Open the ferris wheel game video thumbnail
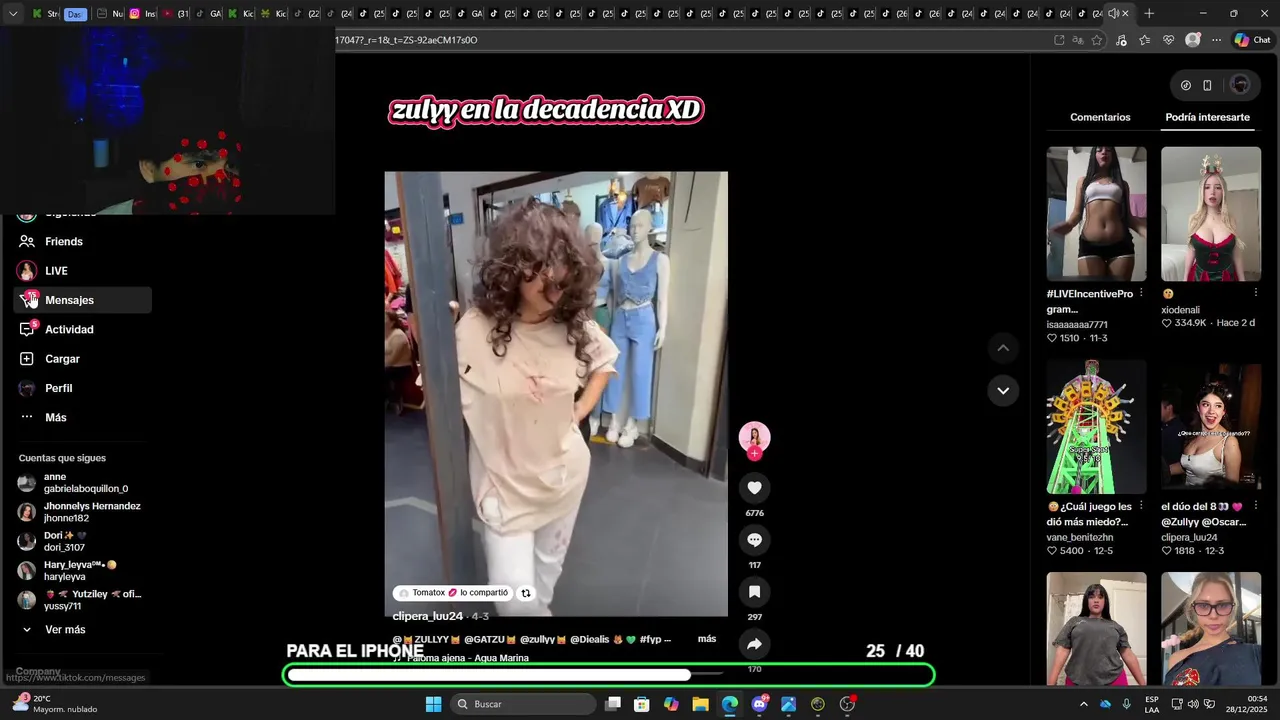The image size is (1280, 720). 1096,427
